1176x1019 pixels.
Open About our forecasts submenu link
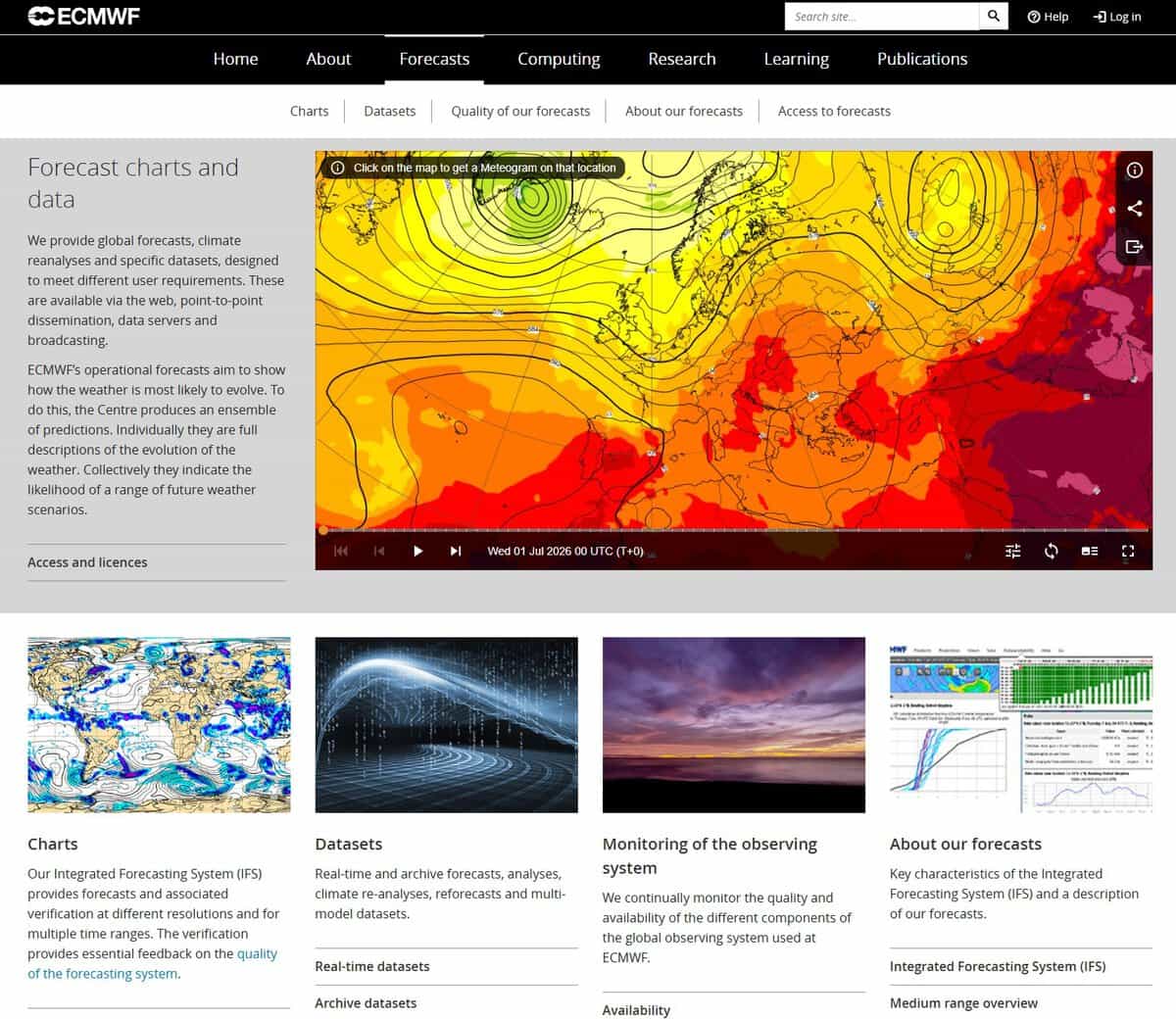[684, 111]
